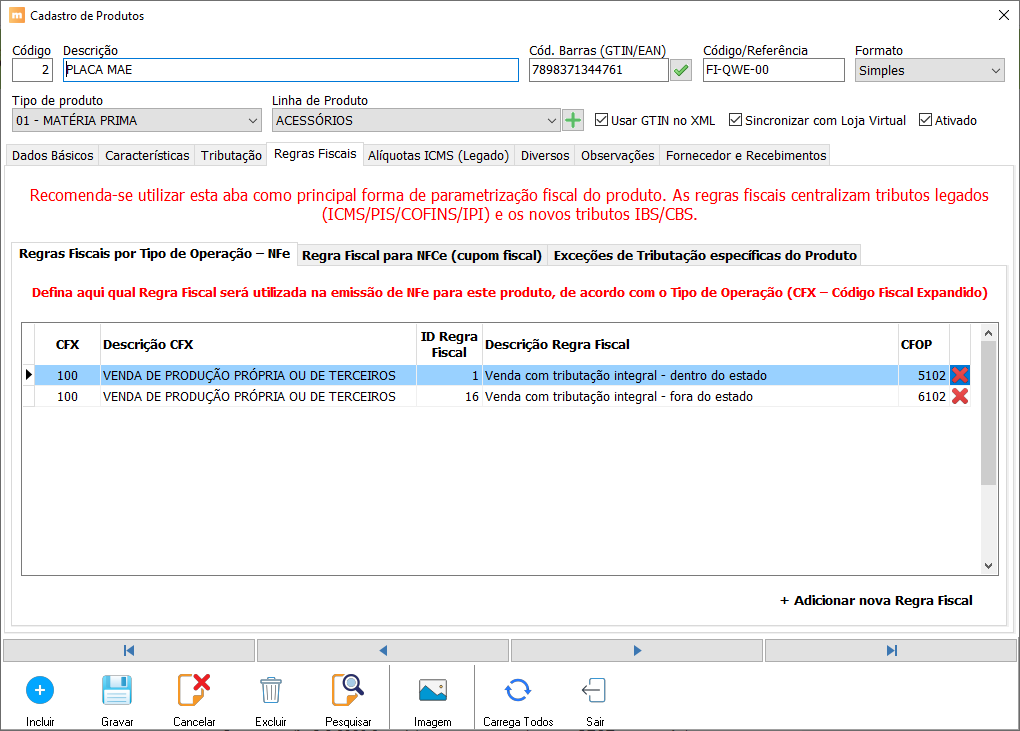Screen dimensions: 1020x731
Task: Click the Descrição CFX column header
Action: 258,345
